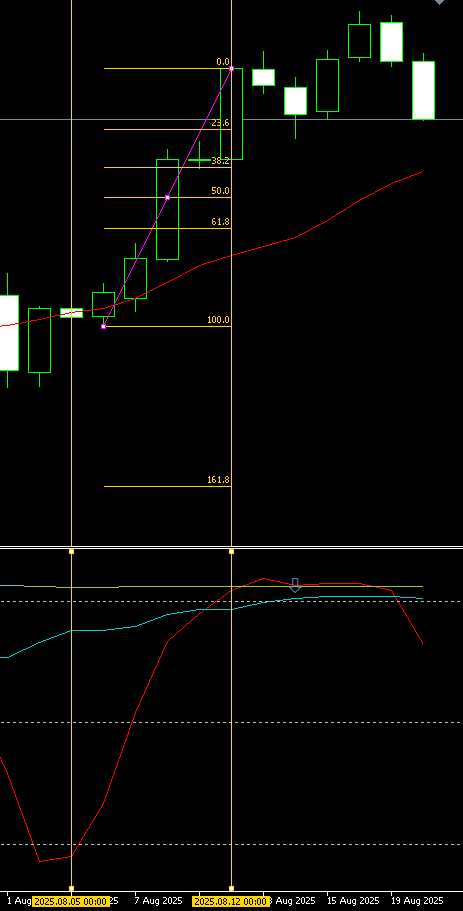The width and height of the screenshot is (463, 911).
Task: Select the Fibonacci anchor point at 0.0 level
Action: coord(231,69)
